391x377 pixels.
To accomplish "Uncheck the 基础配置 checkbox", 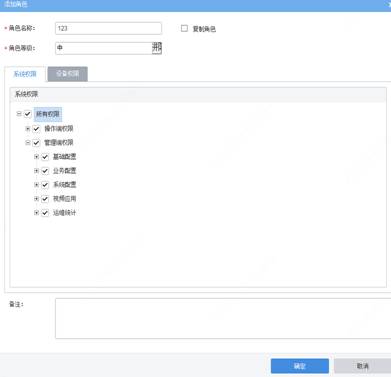I will click(x=45, y=157).
